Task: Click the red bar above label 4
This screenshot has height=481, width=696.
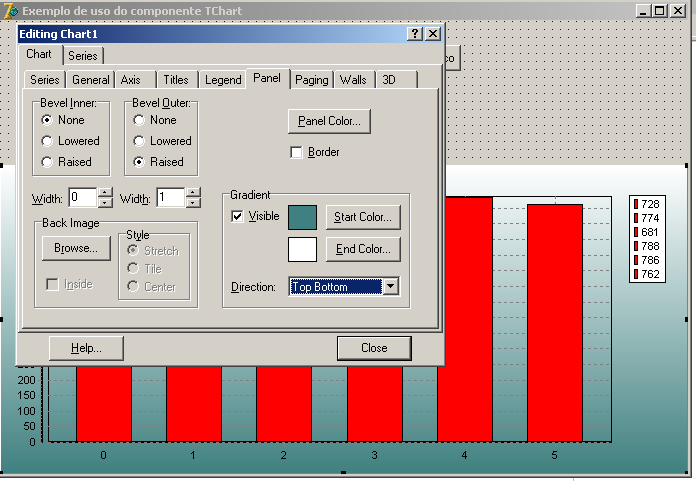Action: [x=465, y=319]
